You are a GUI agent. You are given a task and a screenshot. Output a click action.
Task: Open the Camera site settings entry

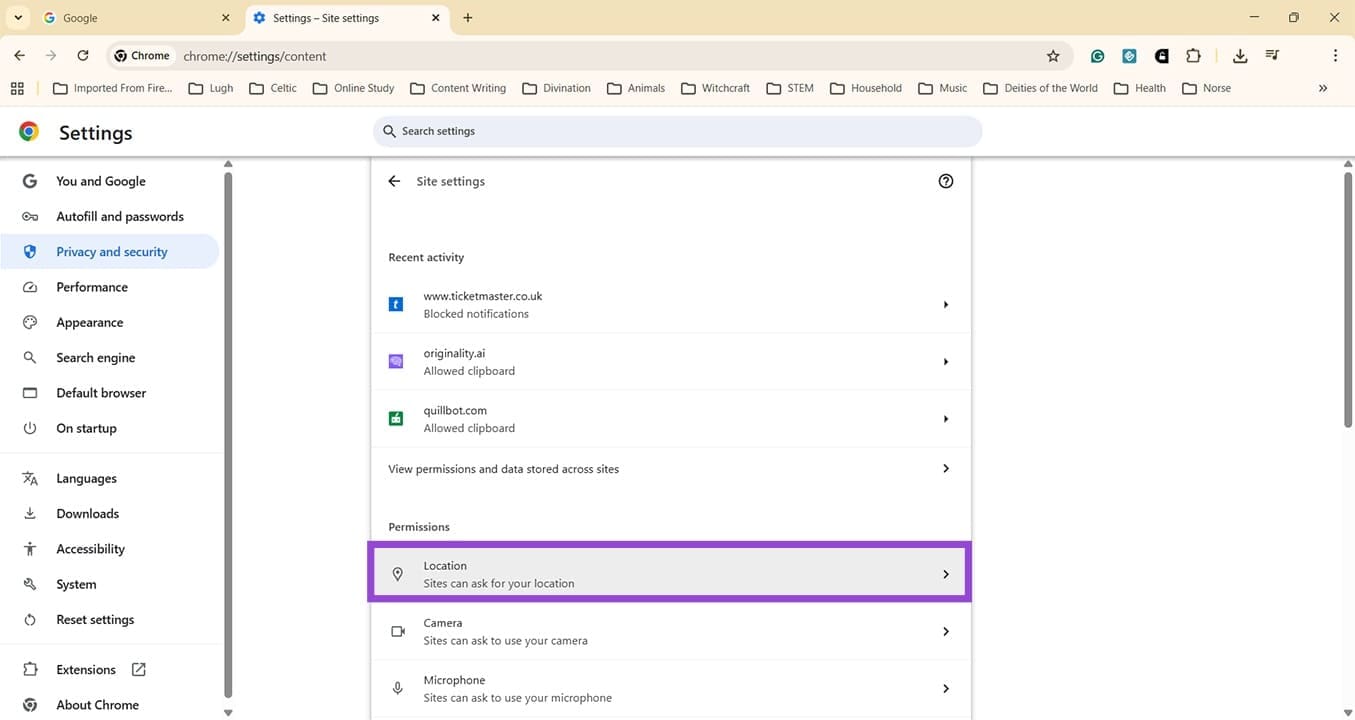click(x=668, y=631)
